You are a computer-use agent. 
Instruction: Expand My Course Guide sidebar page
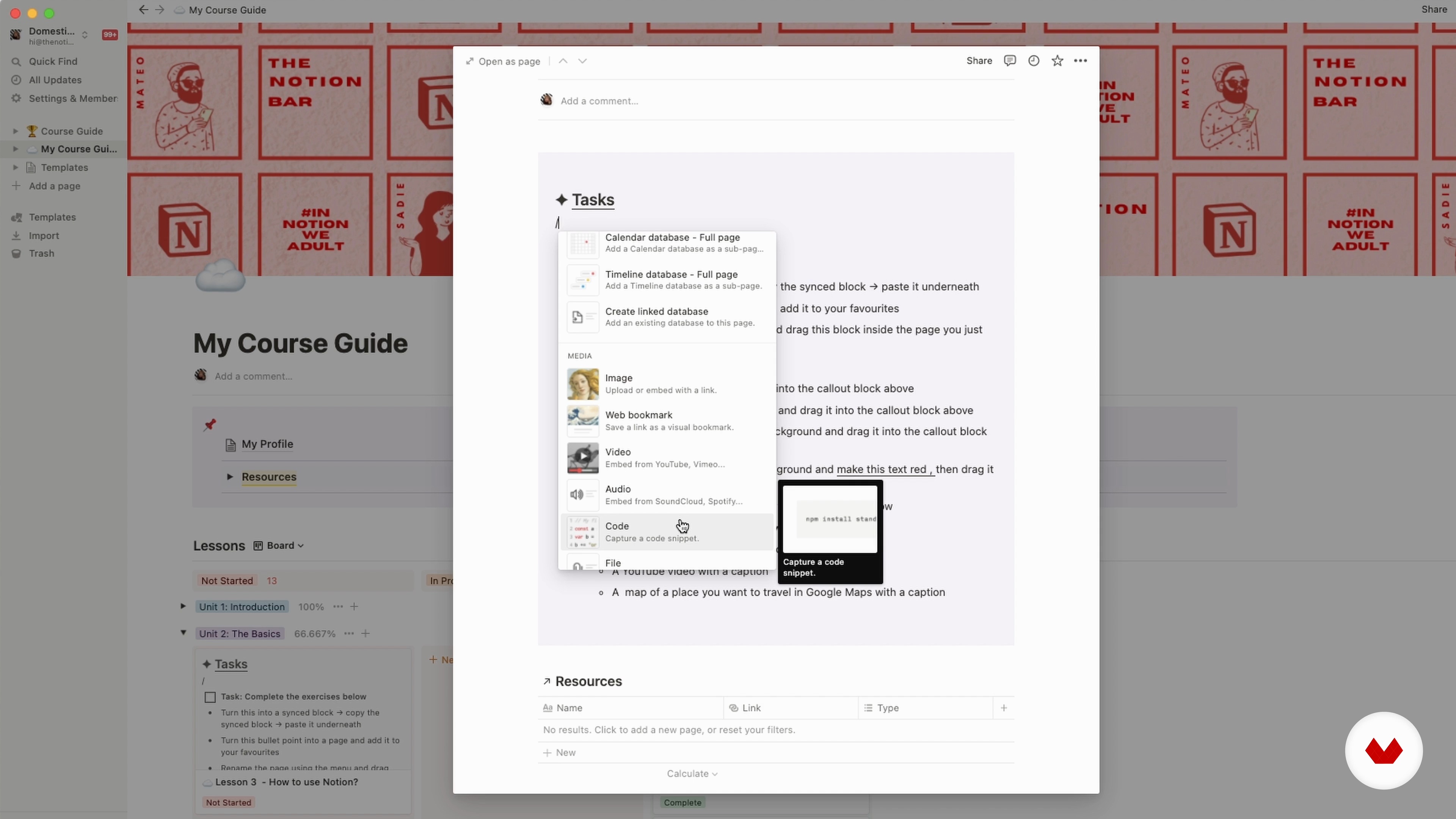15,149
